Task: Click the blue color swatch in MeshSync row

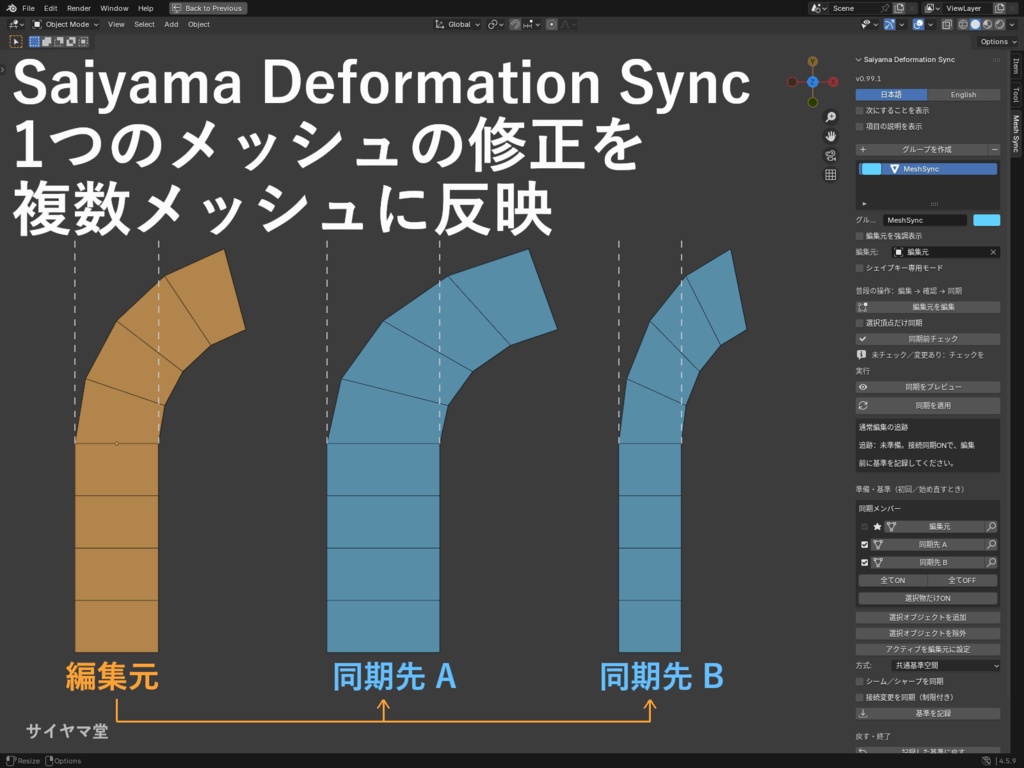Action: pyautogui.click(x=871, y=169)
